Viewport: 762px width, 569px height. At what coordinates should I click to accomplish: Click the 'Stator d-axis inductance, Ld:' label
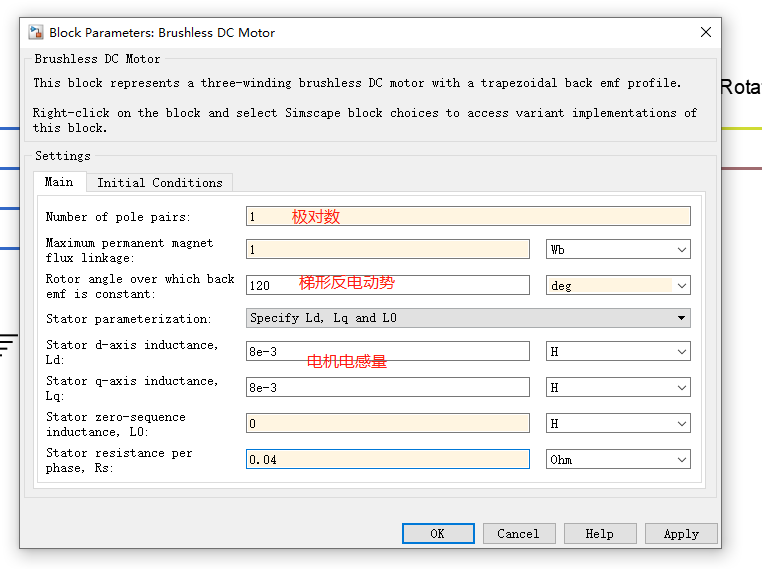132,352
